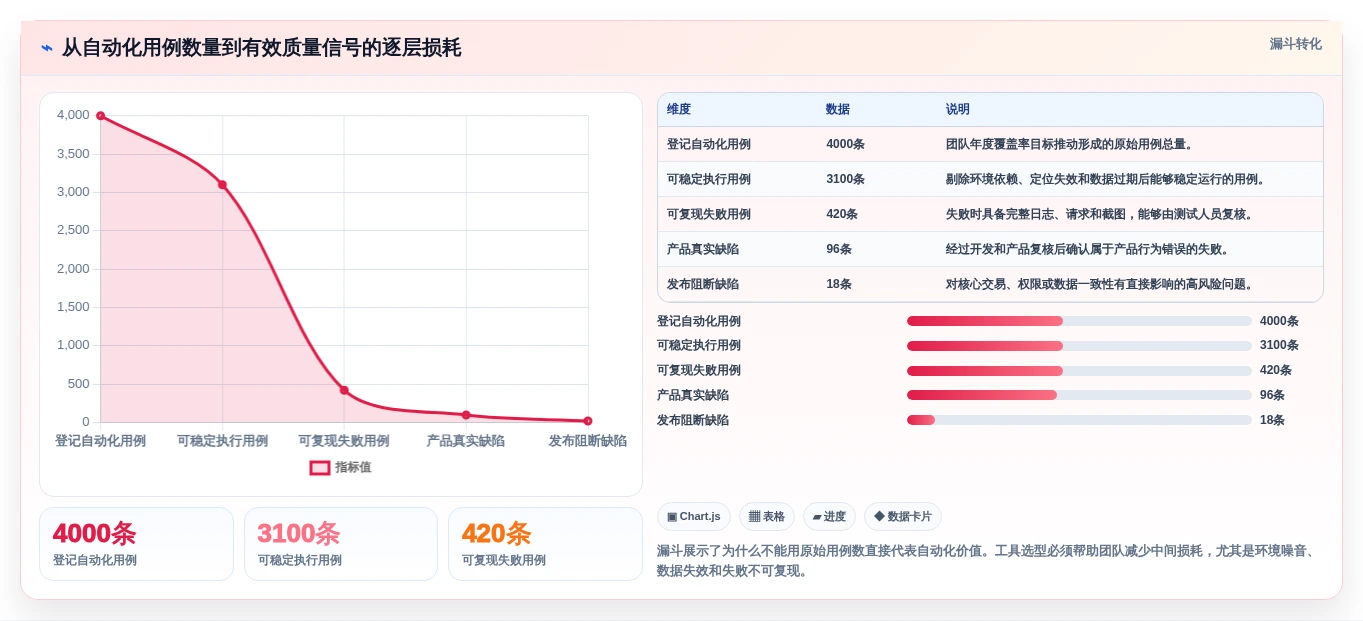The image size is (1363, 621).
Task: Click table data cell 3100条
Action: 845,179
